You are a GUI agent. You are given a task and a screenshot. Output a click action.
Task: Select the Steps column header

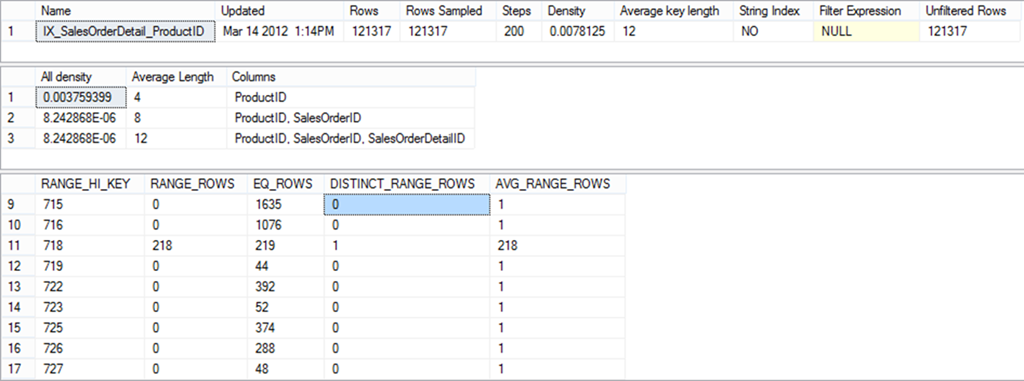click(520, 11)
